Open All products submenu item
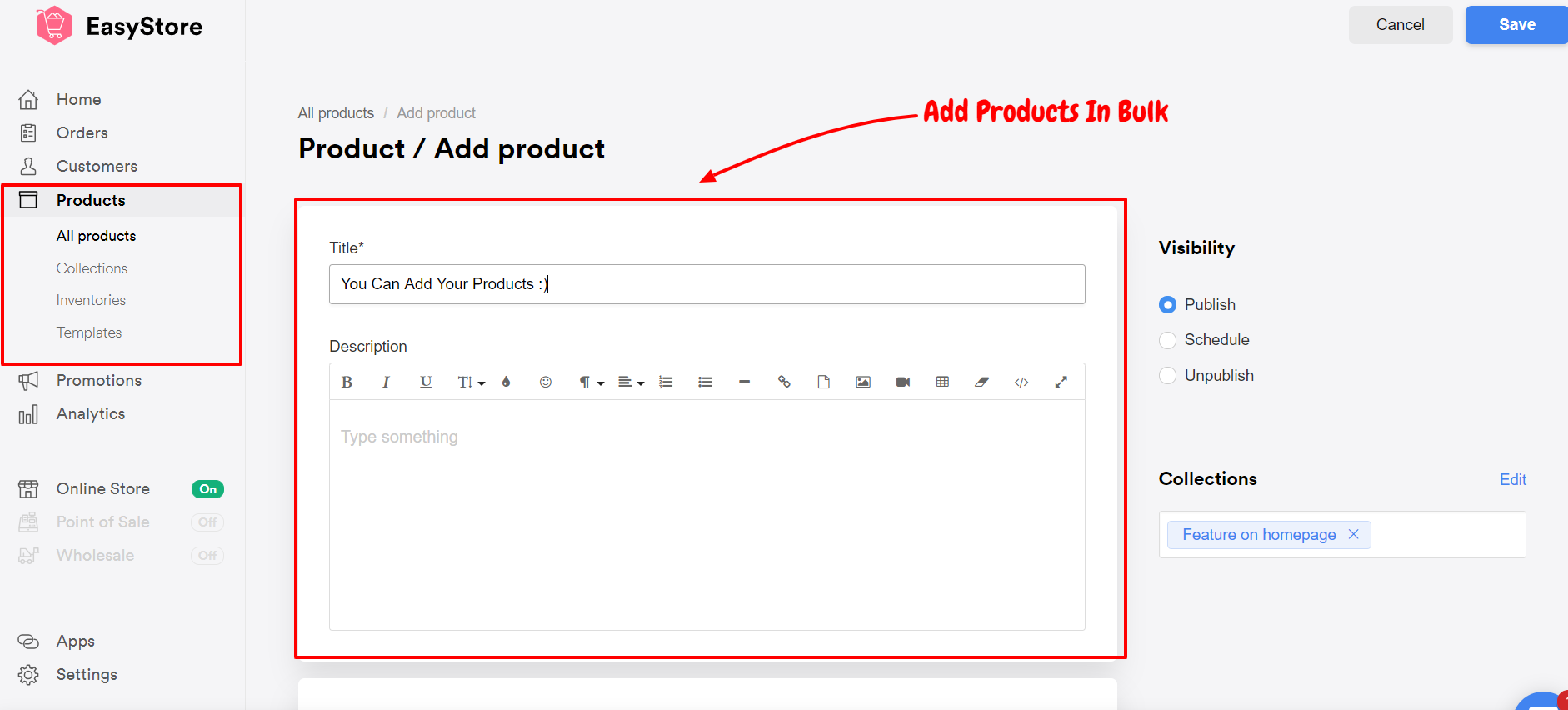 96,236
